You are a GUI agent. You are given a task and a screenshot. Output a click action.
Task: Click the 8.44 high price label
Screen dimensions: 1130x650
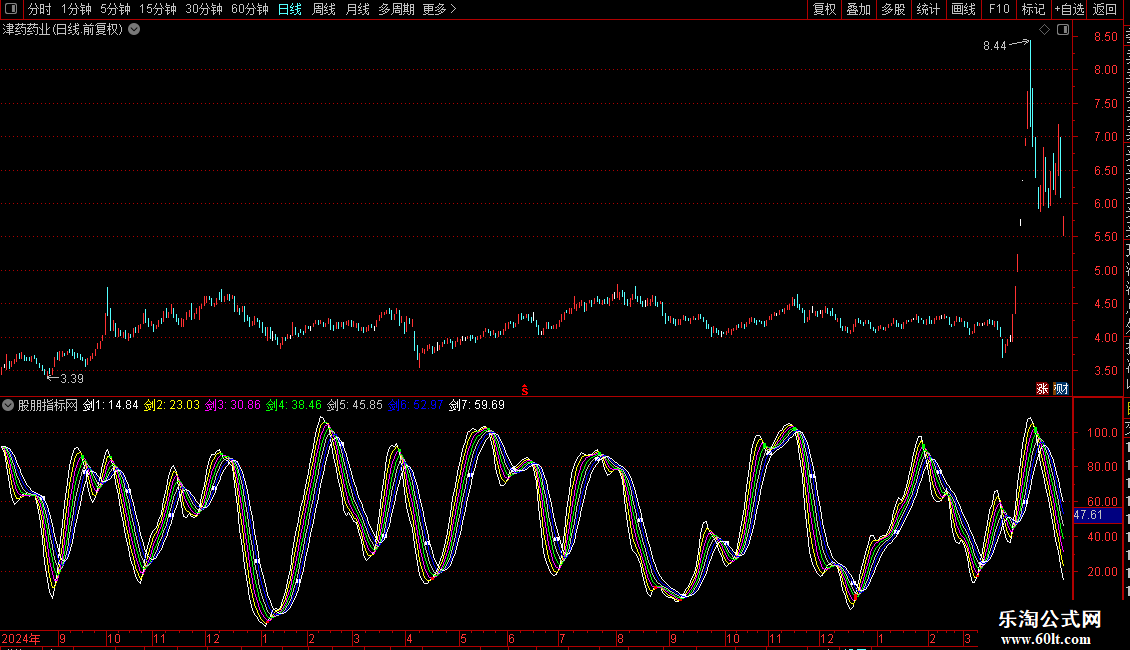(x=995, y=46)
